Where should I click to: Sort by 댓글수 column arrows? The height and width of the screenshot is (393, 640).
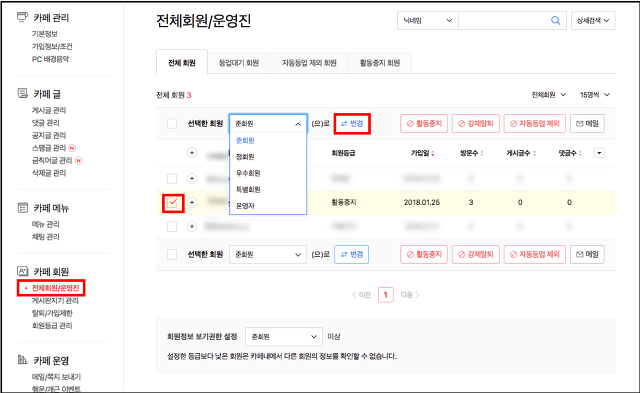(x=580, y=153)
